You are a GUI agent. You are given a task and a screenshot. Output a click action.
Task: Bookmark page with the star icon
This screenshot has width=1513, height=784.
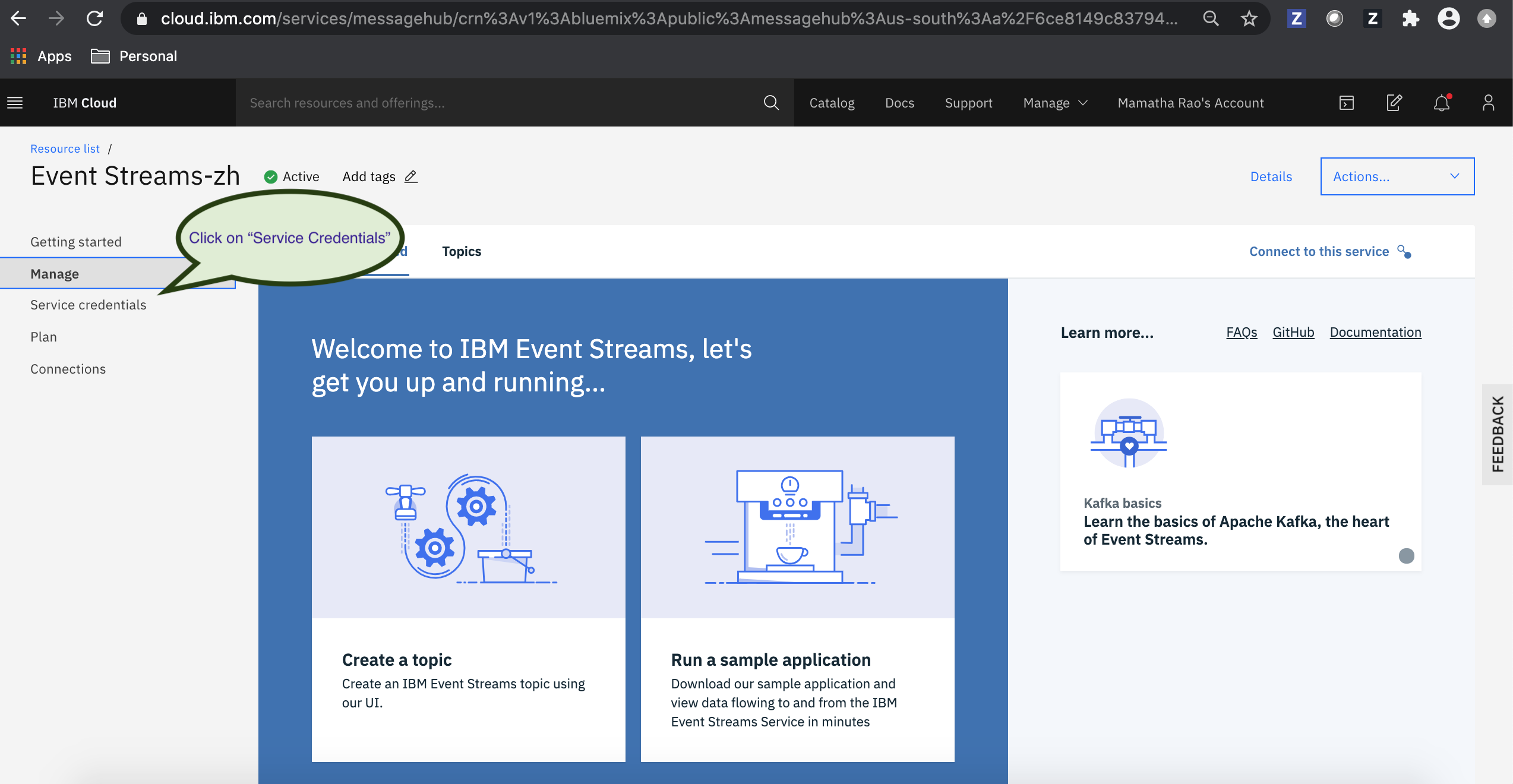[x=1249, y=19]
